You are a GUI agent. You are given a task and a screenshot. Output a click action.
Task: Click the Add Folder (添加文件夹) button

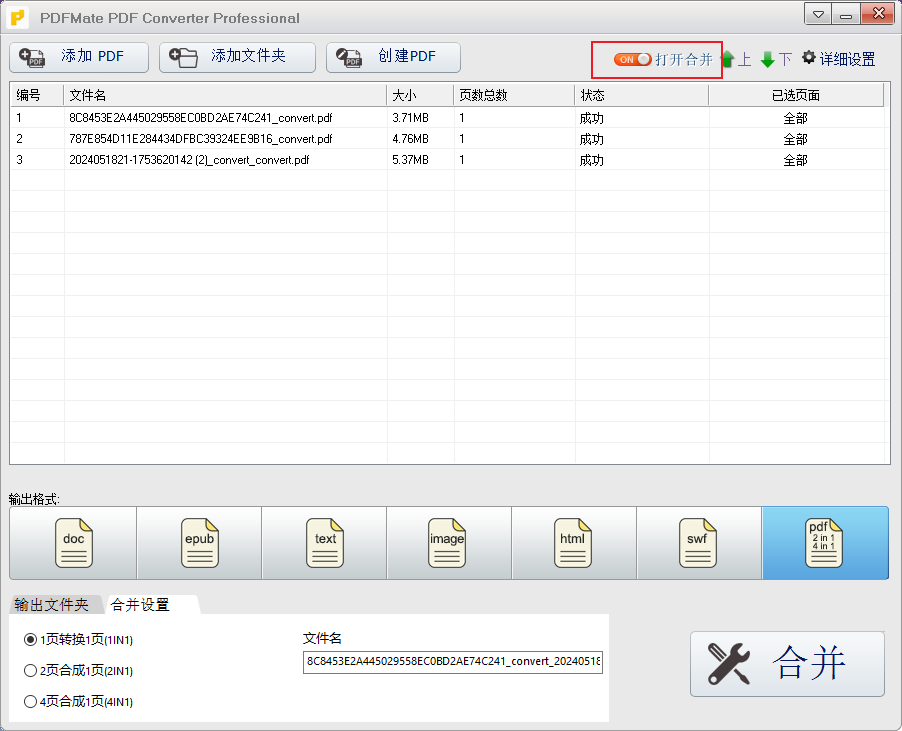pyautogui.click(x=237, y=57)
